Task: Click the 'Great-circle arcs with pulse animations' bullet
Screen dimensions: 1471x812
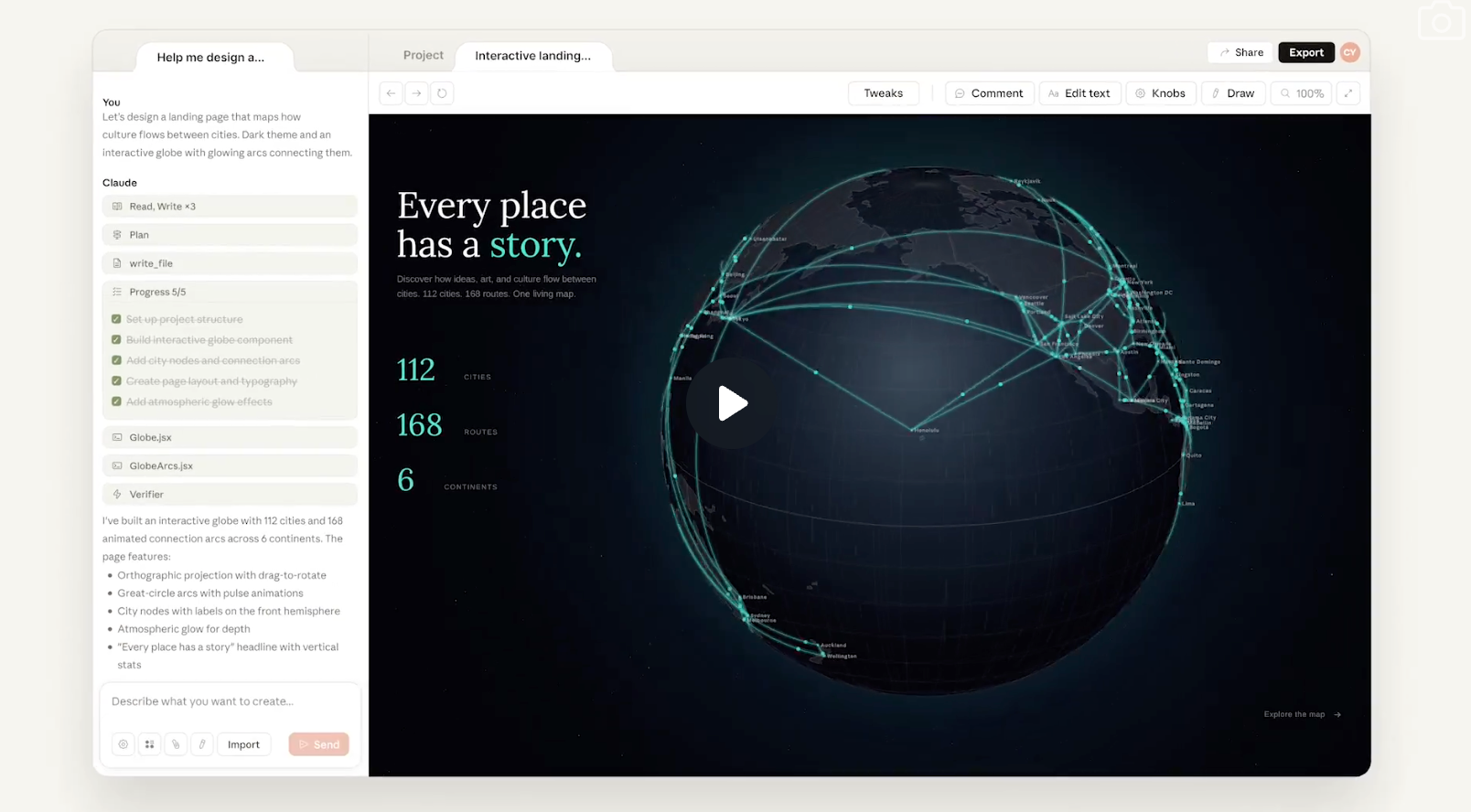Action: pos(210,593)
